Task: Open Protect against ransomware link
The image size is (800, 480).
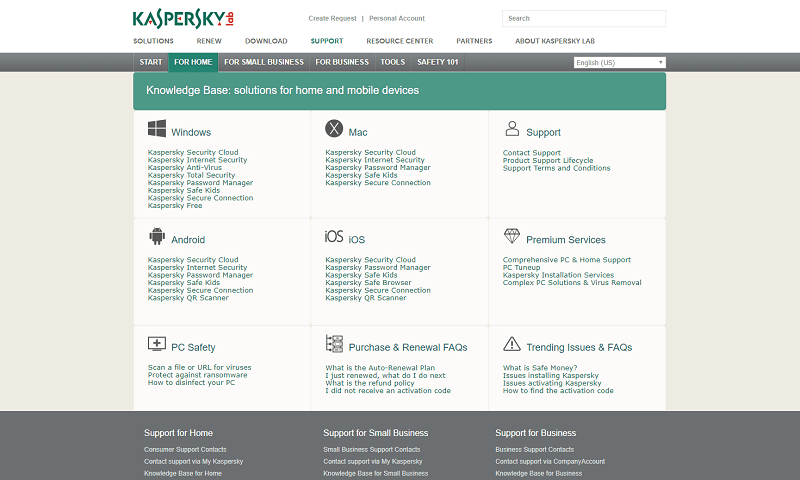Action: (197, 375)
